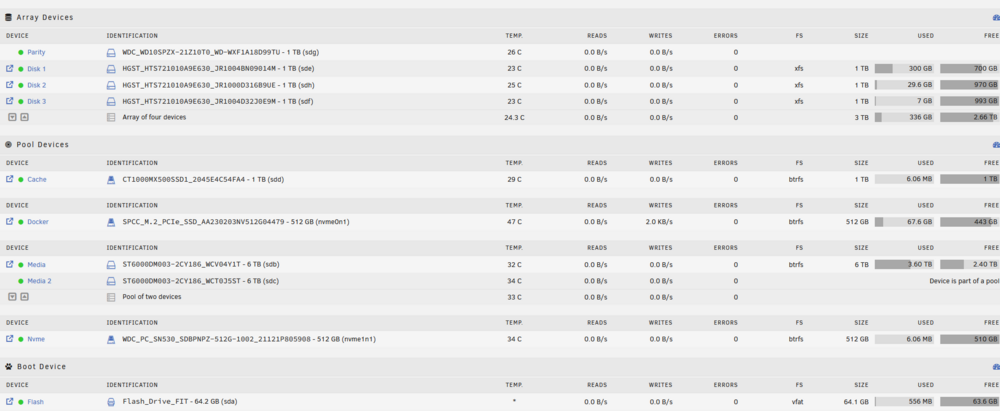The image size is (1000, 411).
Task: Open Disk 1 browse icon
Action: pyautogui.click(x=10, y=68)
